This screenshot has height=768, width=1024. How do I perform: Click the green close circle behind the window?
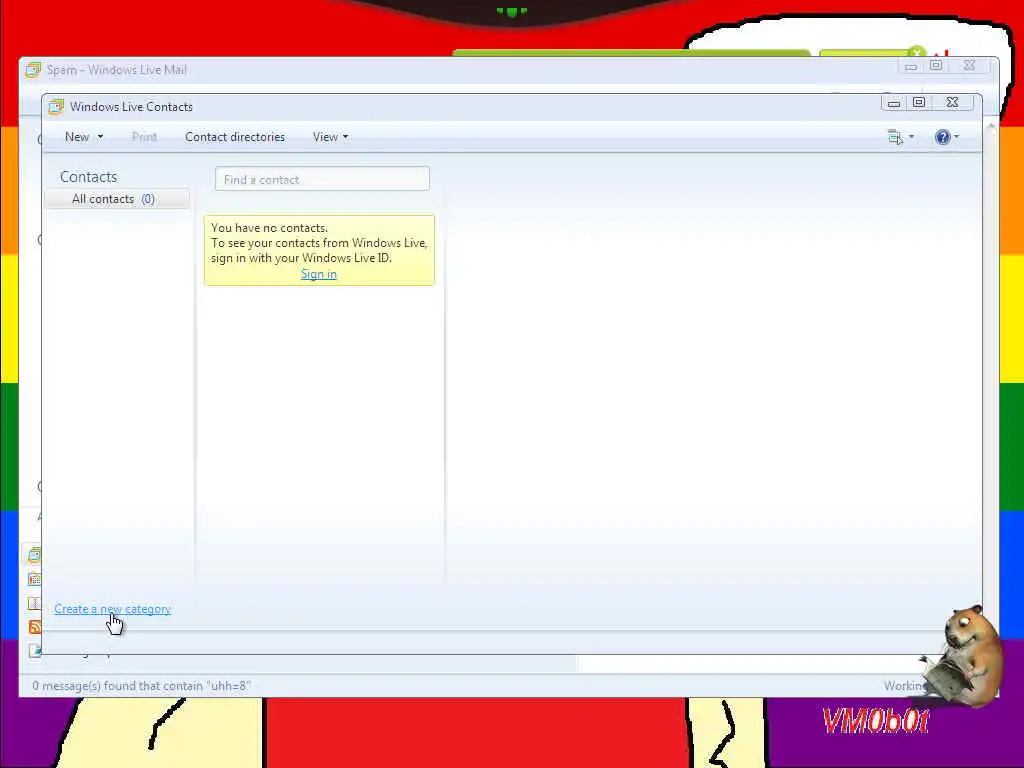[x=917, y=52]
